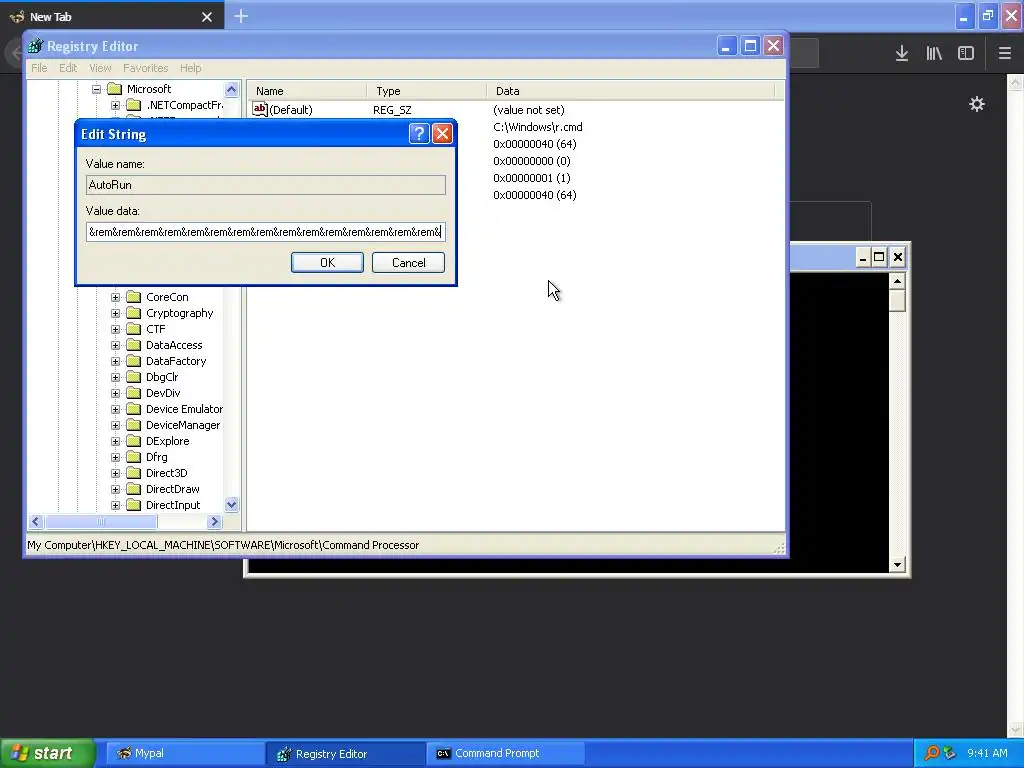Expand the DExplore key
1024x768 pixels.
coord(116,441)
